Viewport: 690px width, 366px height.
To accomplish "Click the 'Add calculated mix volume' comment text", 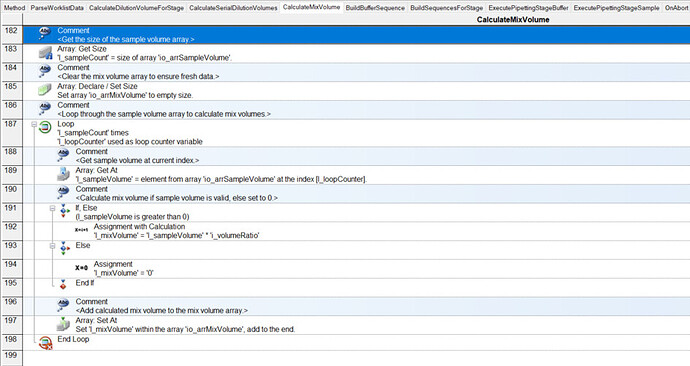I will [161, 310].
